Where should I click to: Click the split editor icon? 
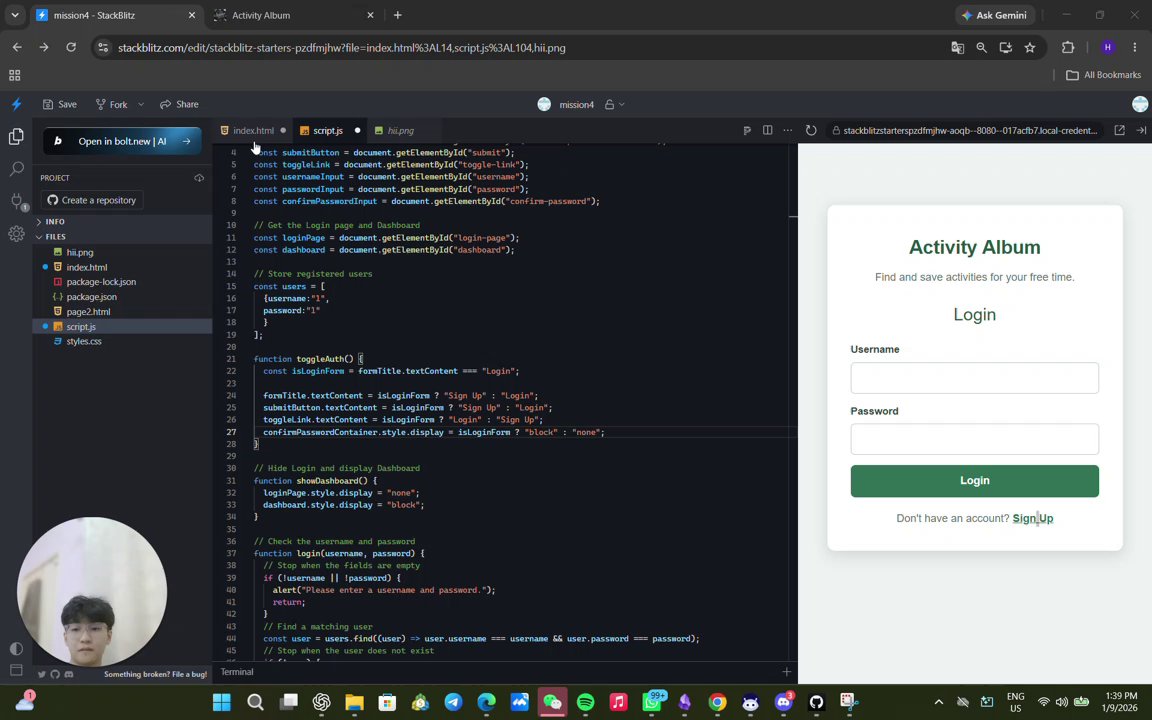[767, 130]
